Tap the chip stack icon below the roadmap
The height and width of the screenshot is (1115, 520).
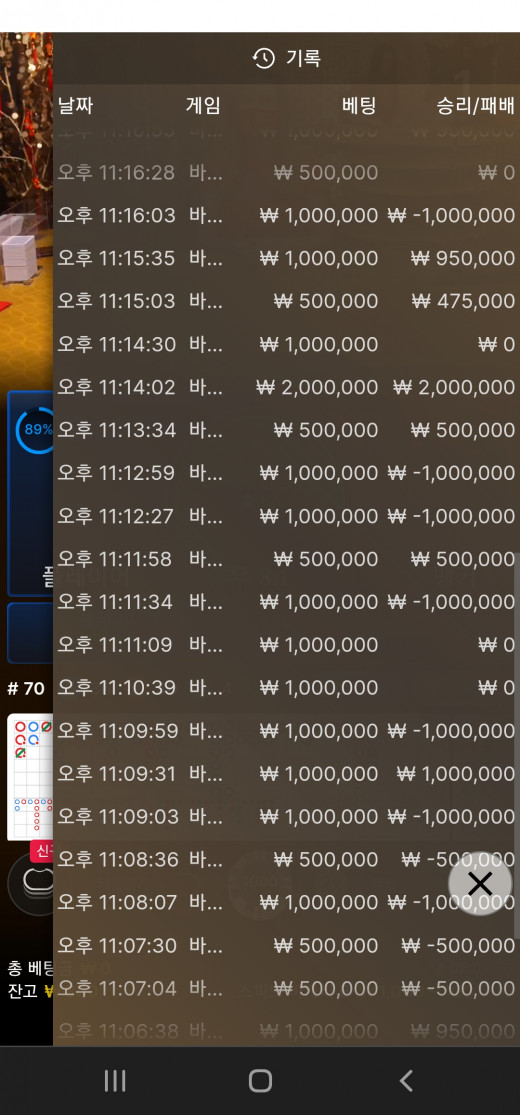click(x=34, y=882)
